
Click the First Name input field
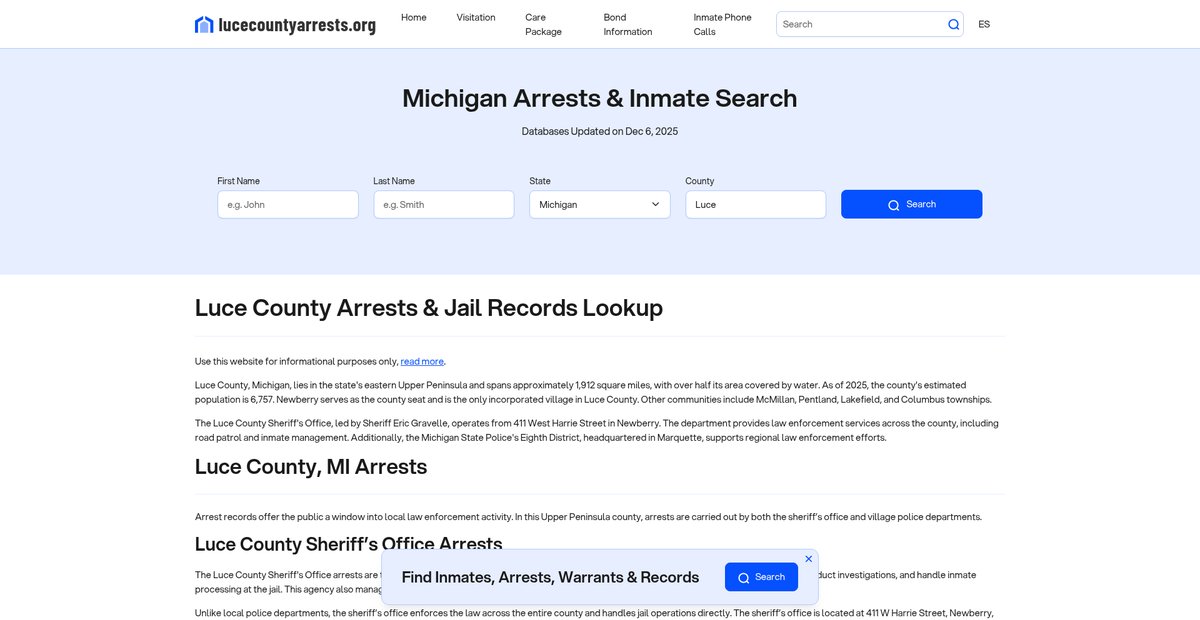(x=288, y=204)
